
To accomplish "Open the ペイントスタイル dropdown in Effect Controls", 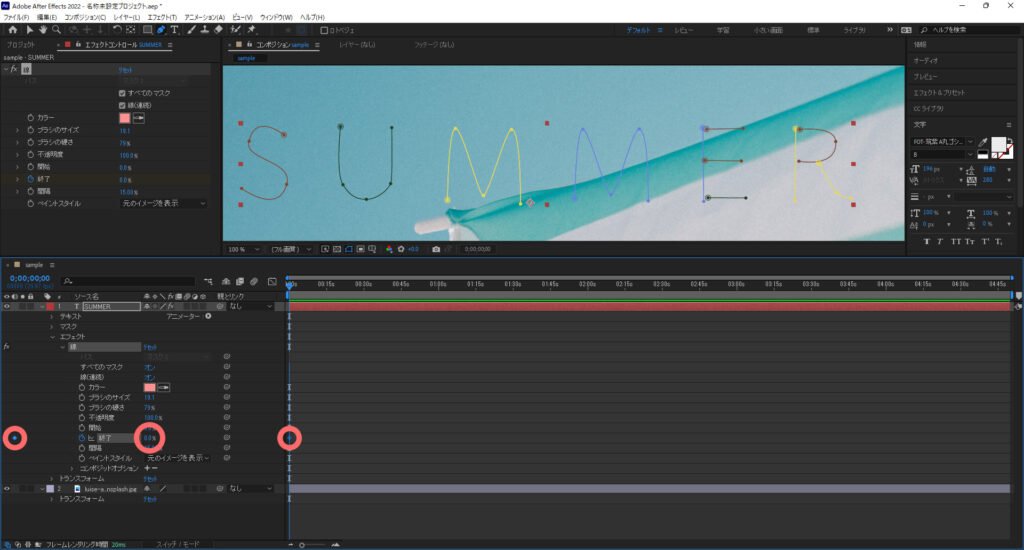I will [x=164, y=203].
